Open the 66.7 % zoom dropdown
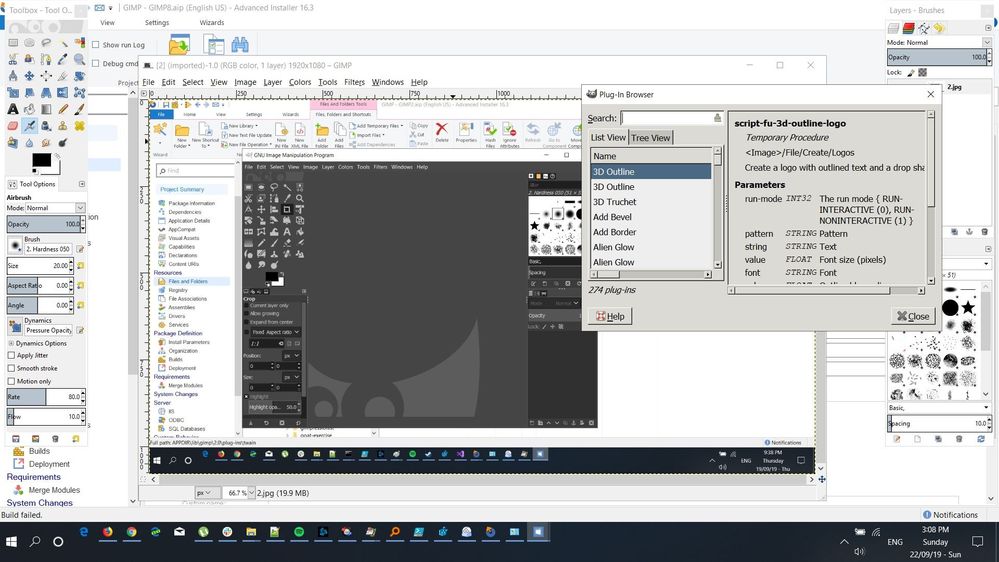Image resolution: width=999 pixels, height=562 pixels. (250, 493)
